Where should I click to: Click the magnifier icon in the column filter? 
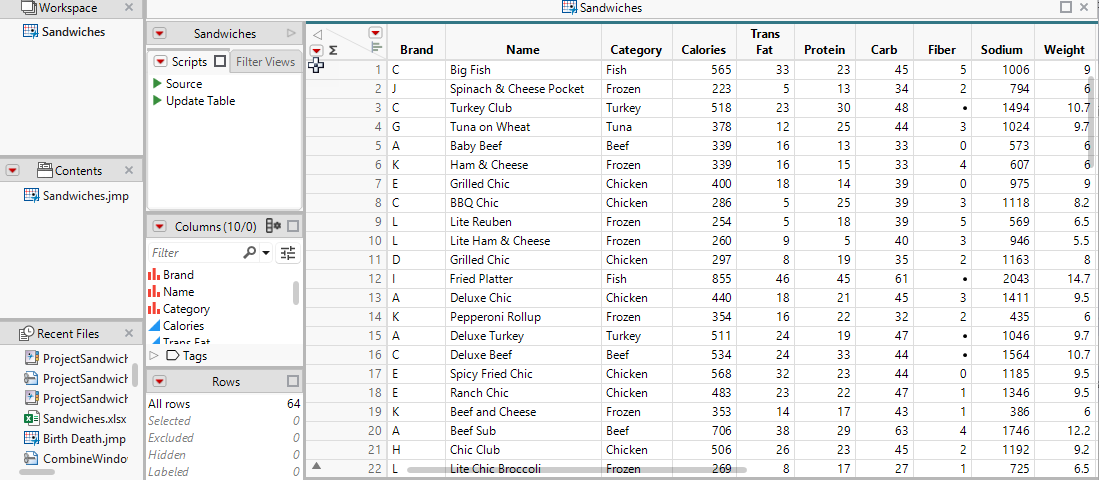(250, 252)
